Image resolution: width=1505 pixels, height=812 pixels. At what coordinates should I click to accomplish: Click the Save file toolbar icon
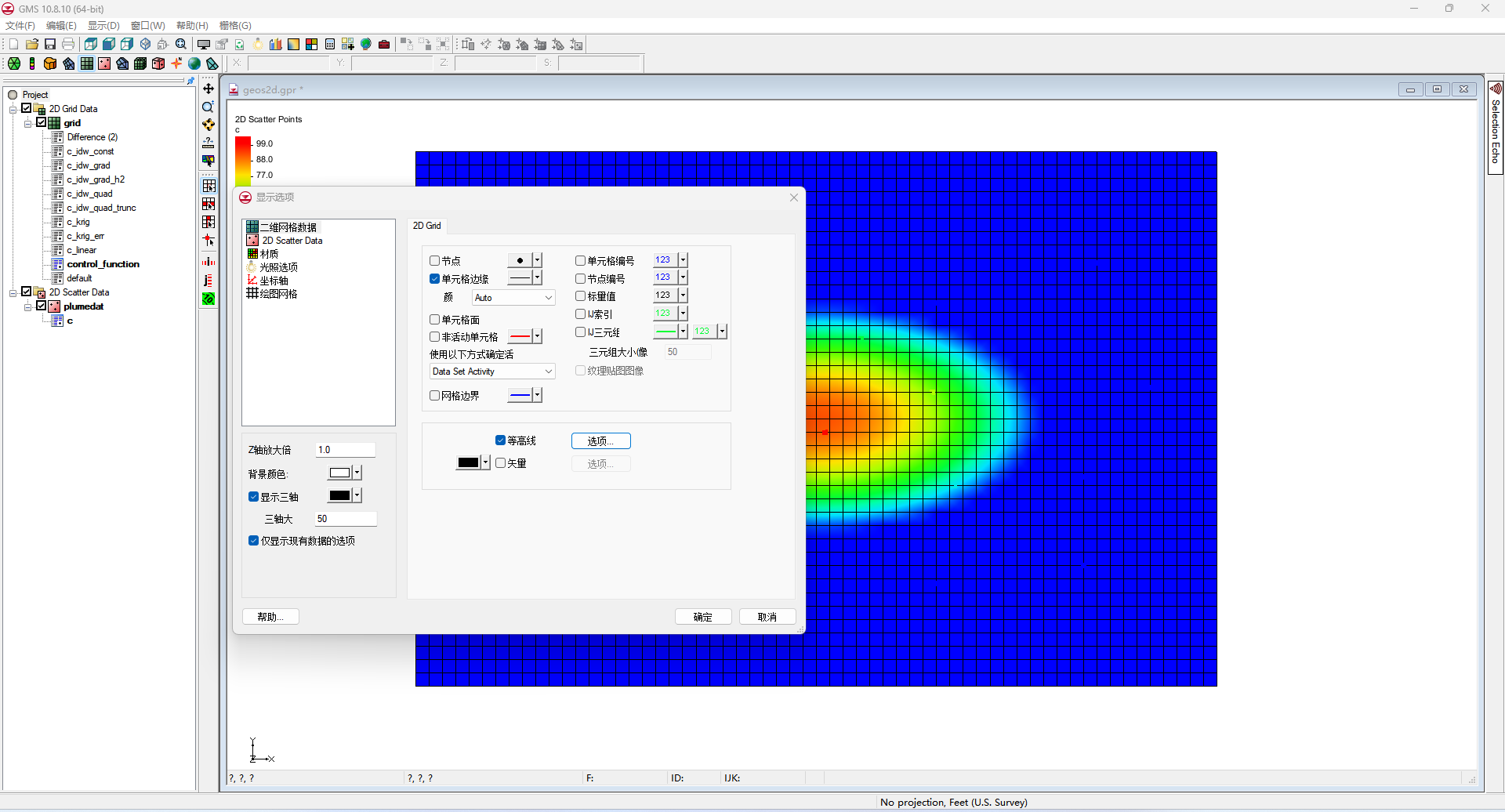(50, 45)
